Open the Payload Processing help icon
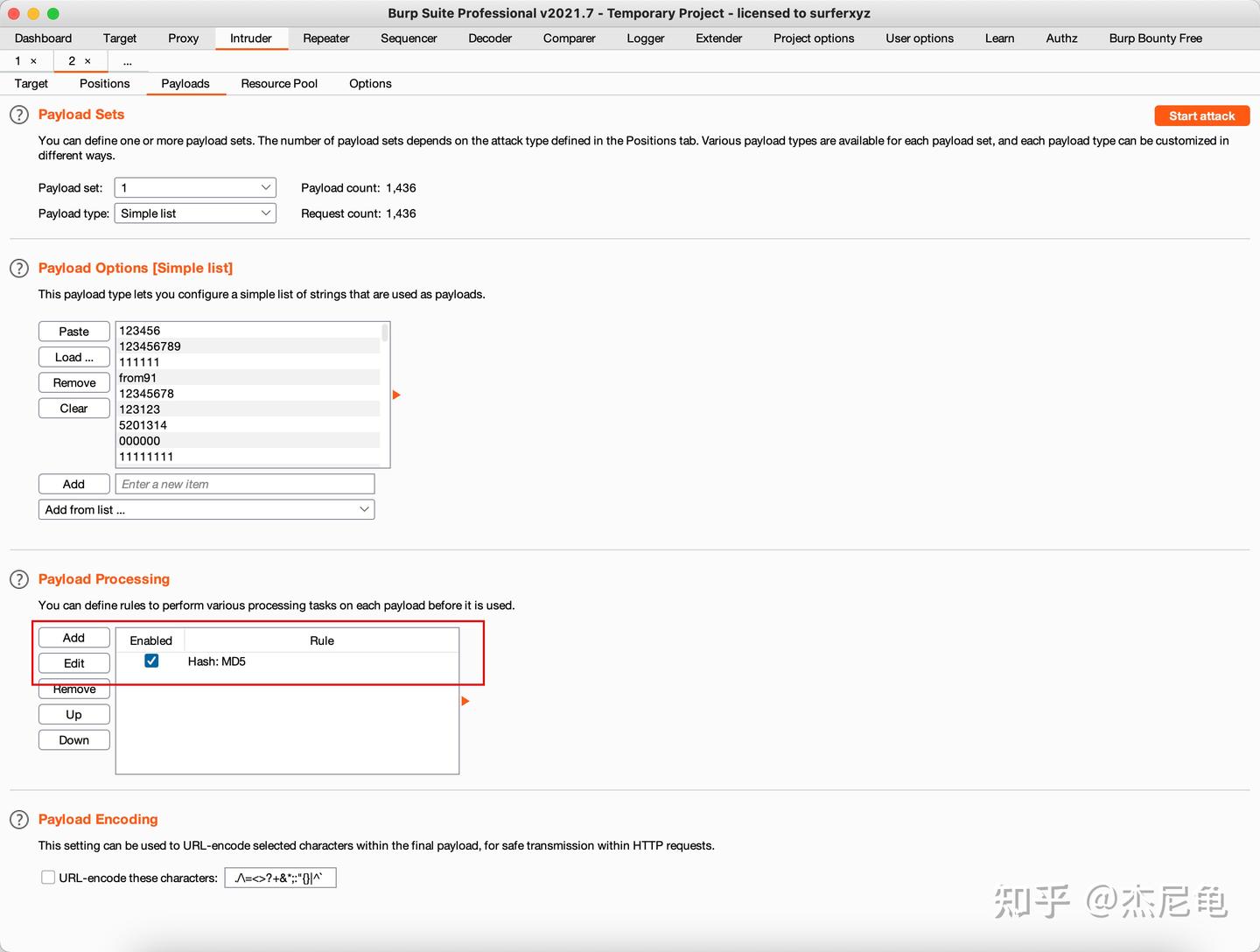The height and width of the screenshot is (952, 1260). pos(19,579)
